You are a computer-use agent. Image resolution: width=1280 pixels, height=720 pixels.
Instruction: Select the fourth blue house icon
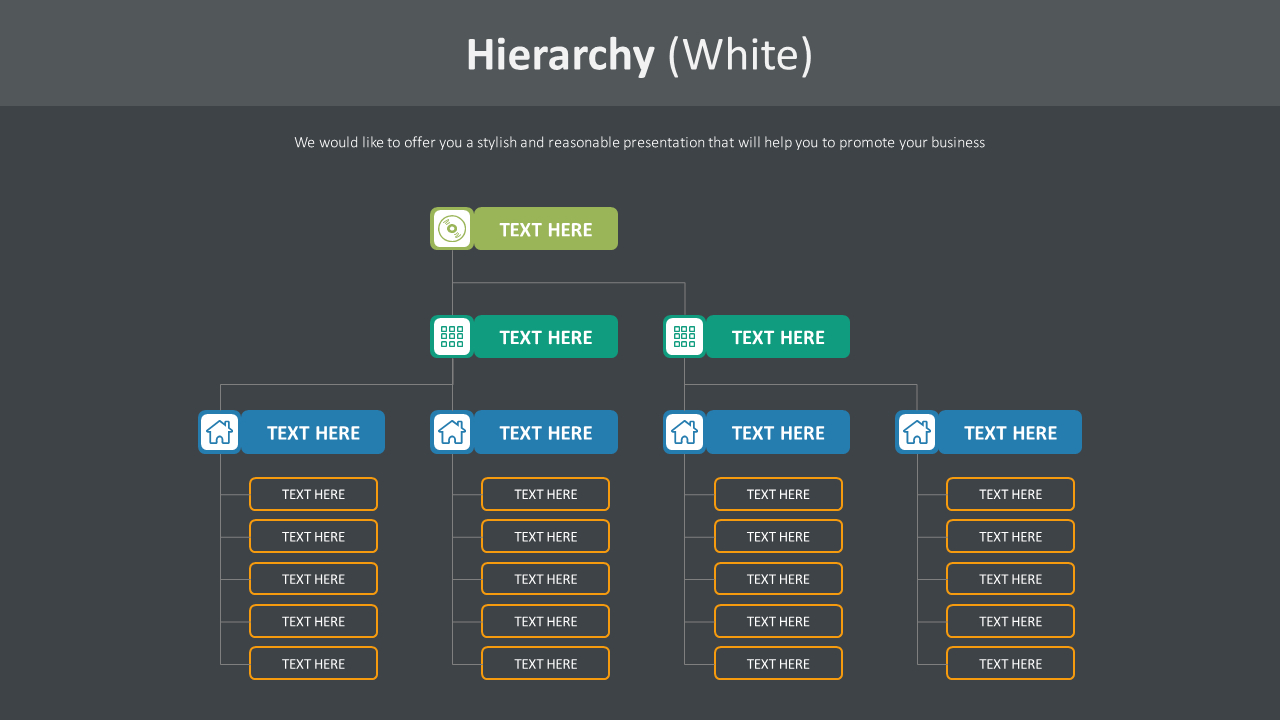(x=917, y=432)
